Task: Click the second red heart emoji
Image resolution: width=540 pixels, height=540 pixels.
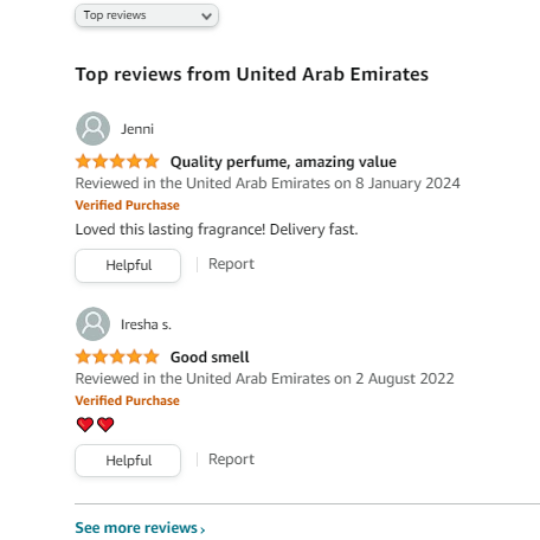Action: click(105, 424)
